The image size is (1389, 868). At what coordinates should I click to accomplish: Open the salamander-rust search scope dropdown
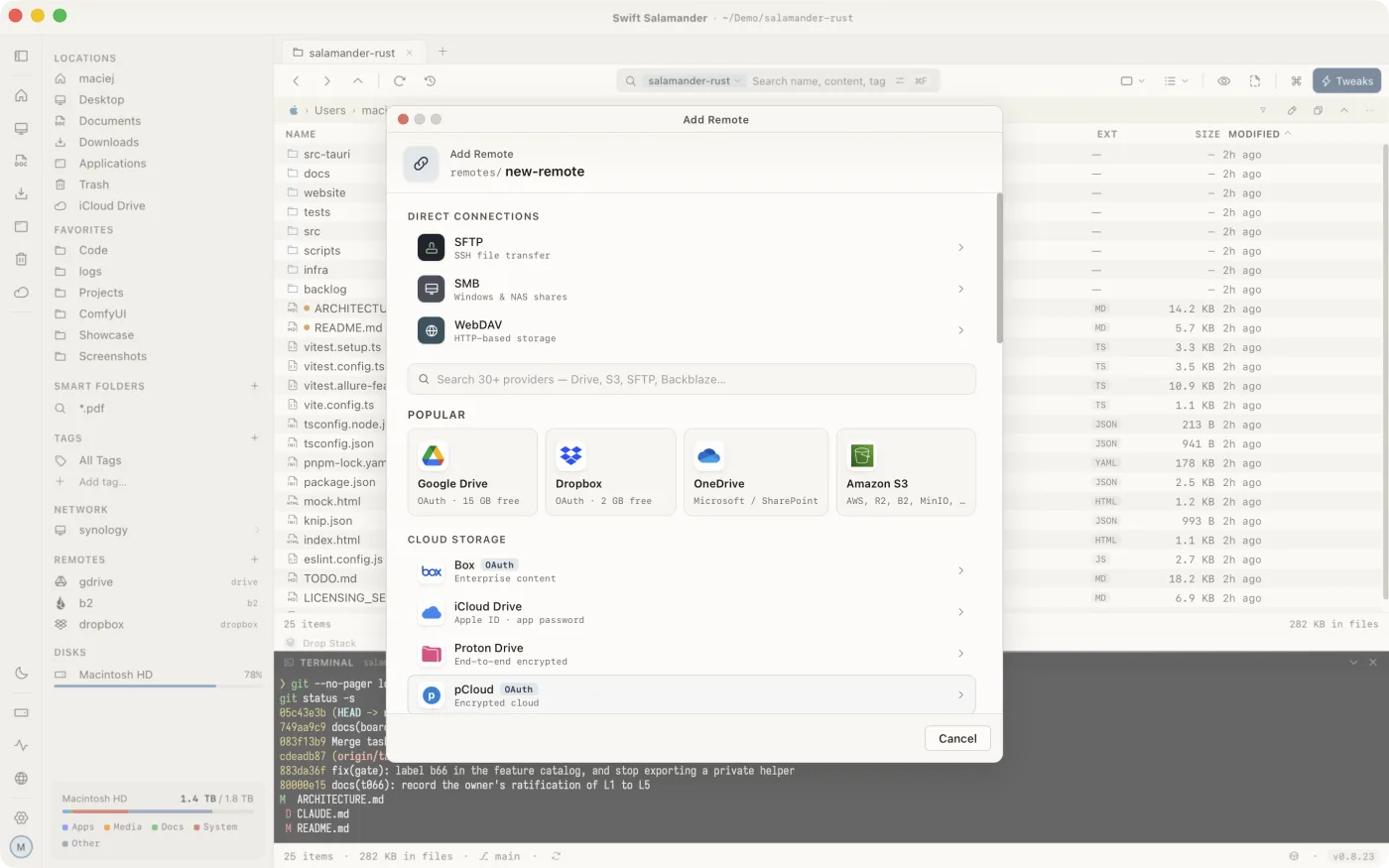694,81
